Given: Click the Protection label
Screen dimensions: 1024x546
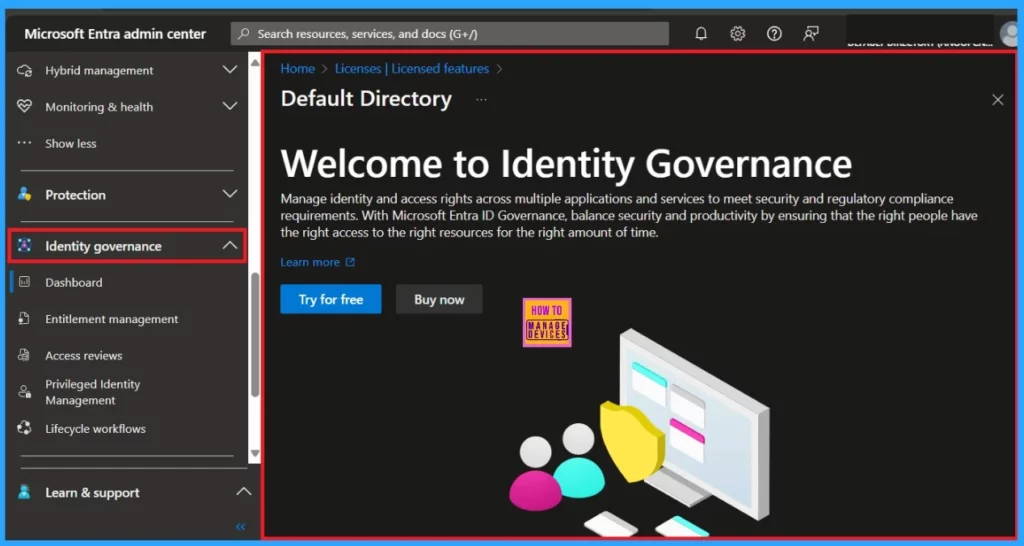Looking at the screenshot, I should click(75, 195).
